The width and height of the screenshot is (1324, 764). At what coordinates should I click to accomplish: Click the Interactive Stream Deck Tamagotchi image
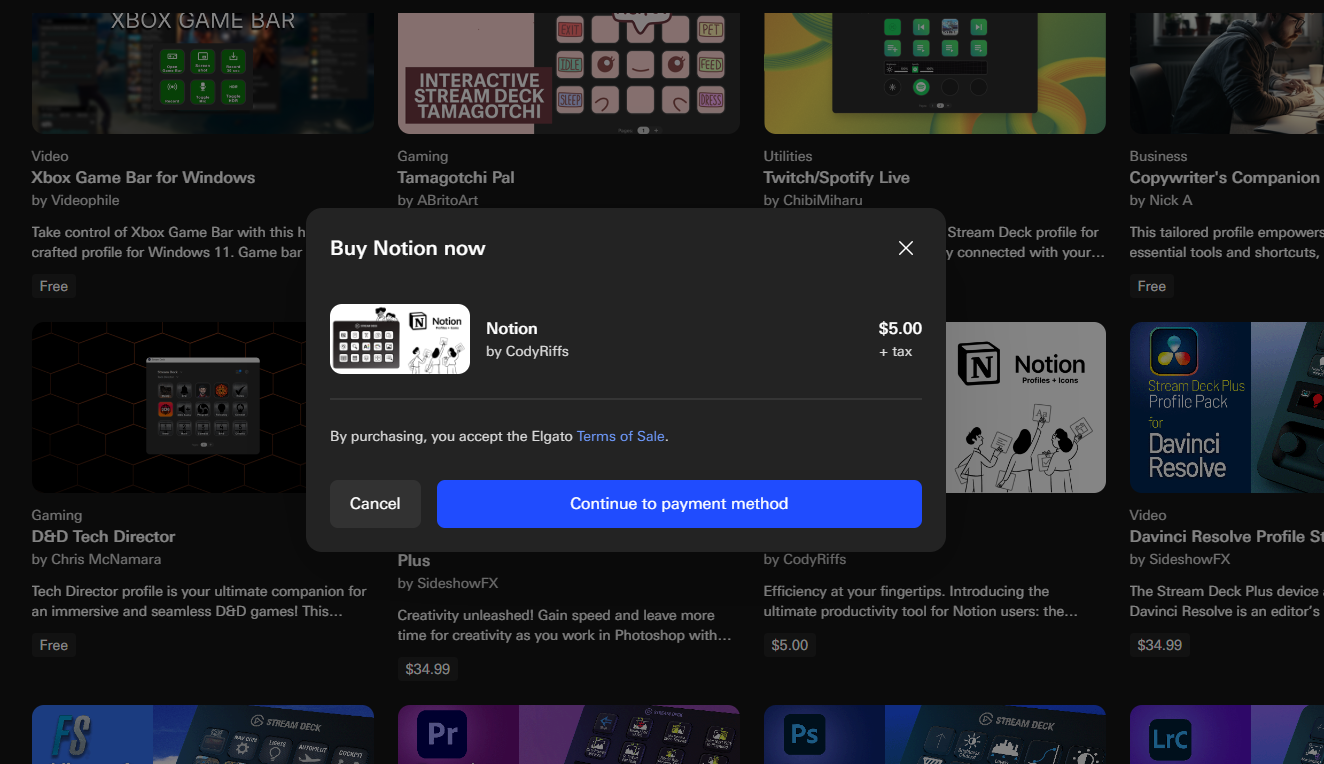pyautogui.click(x=569, y=73)
